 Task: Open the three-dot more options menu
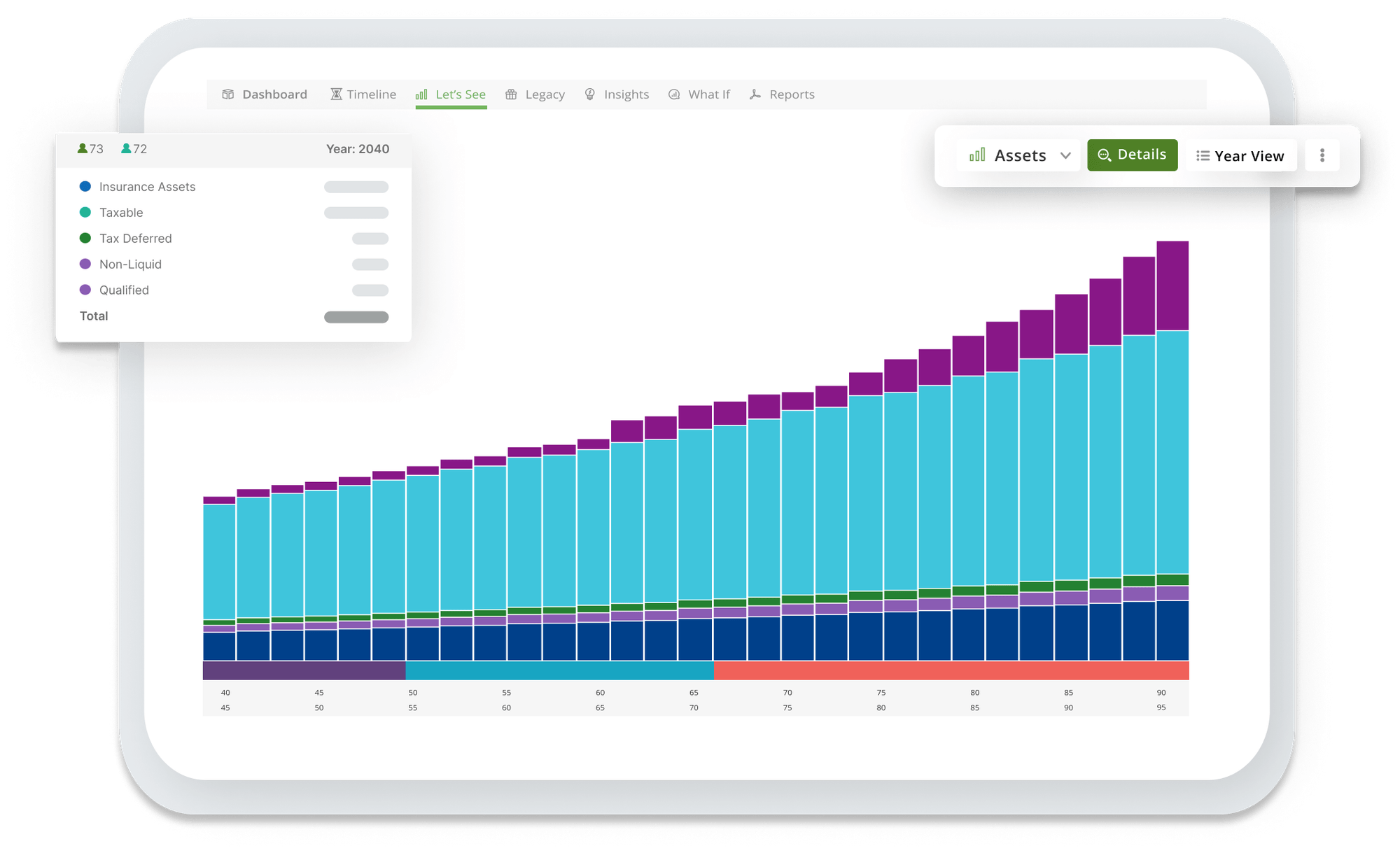tap(1322, 155)
